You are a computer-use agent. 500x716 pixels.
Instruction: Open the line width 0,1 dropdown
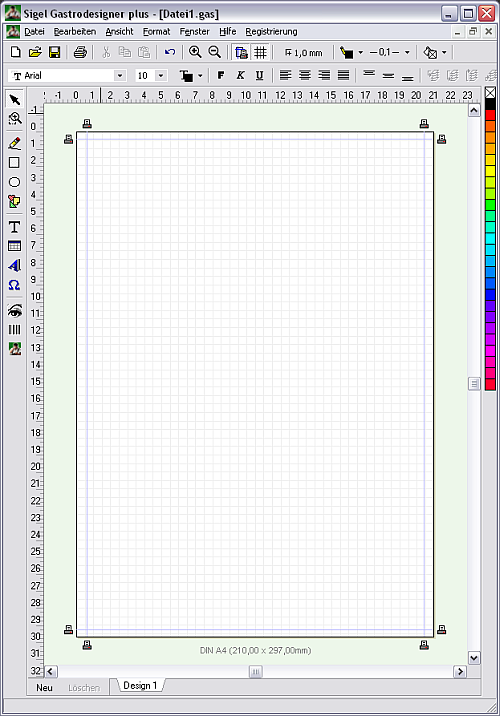pyautogui.click(x=407, y=52)
